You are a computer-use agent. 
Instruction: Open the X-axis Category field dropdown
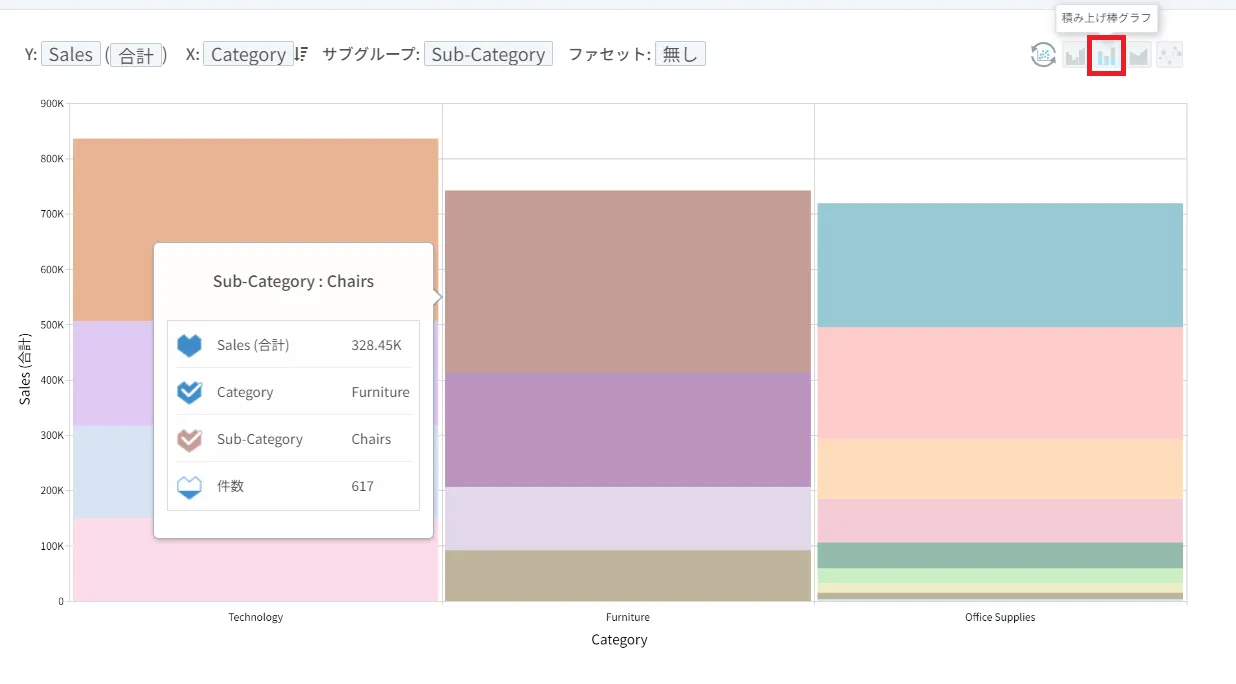click(x=248, y=54)
